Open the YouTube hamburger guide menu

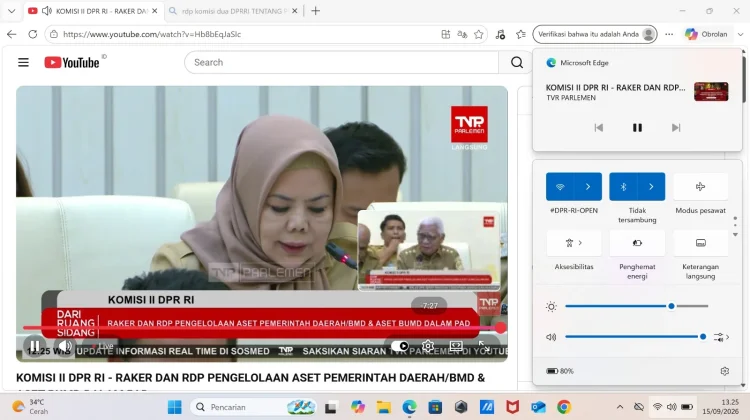23,63
